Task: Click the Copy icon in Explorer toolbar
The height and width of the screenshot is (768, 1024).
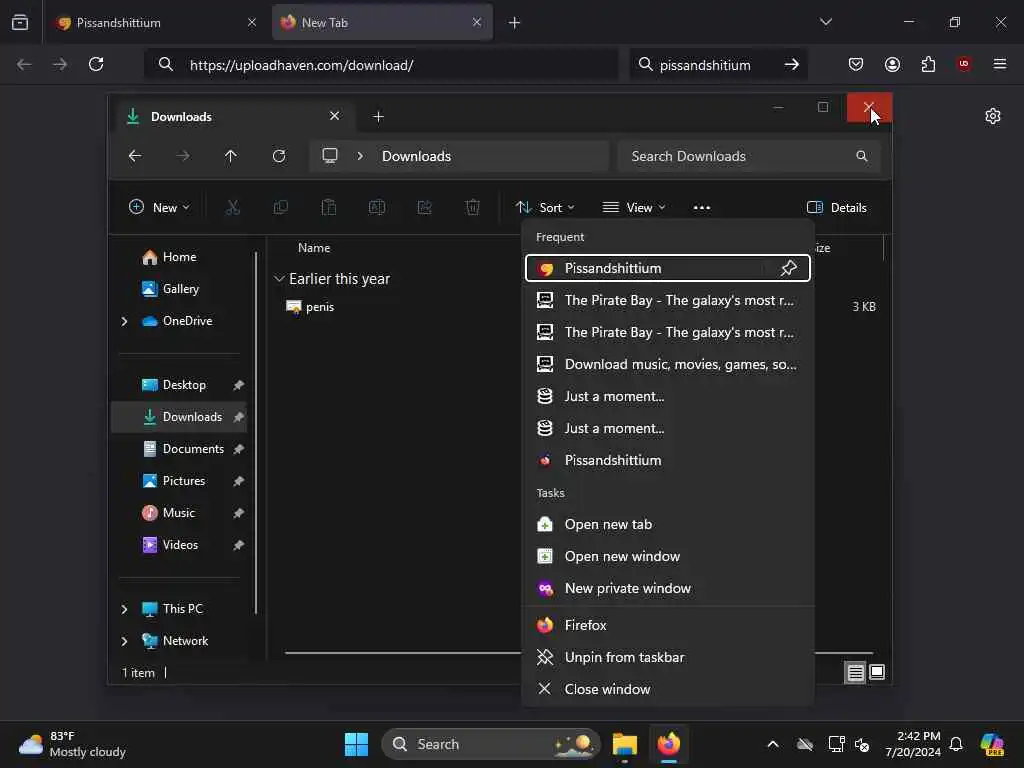Action: (281, 208)
